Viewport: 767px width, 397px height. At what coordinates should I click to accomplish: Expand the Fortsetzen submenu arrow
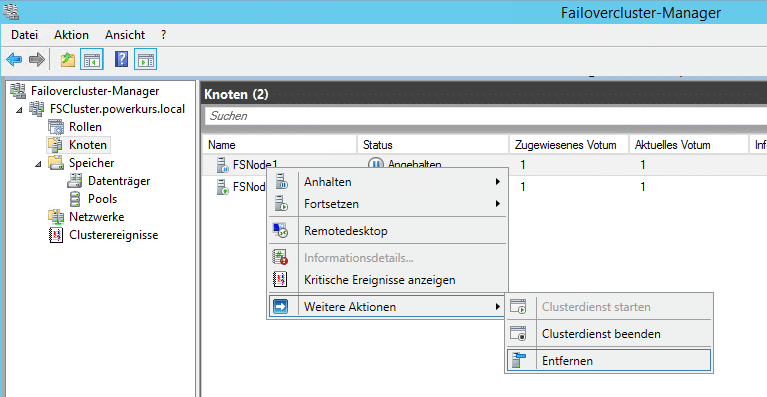point(497,203)
